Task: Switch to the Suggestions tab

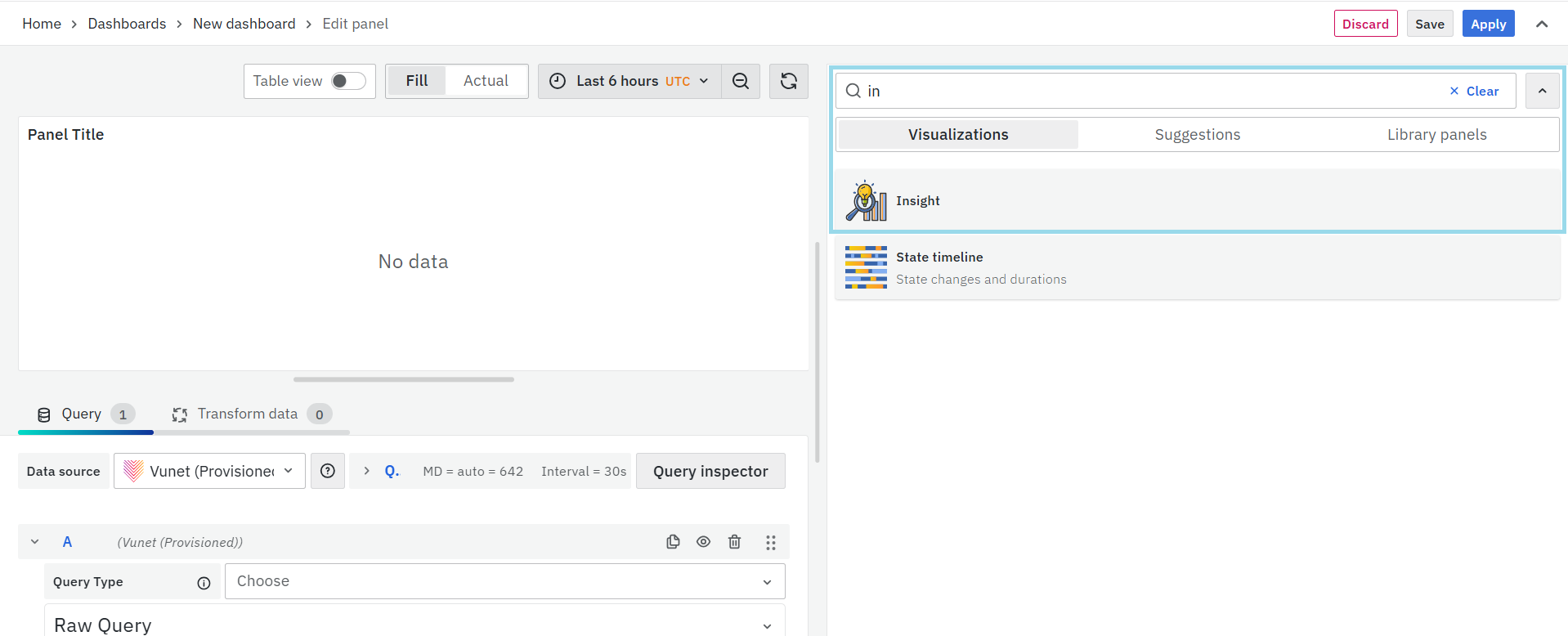Action: 1197,135
